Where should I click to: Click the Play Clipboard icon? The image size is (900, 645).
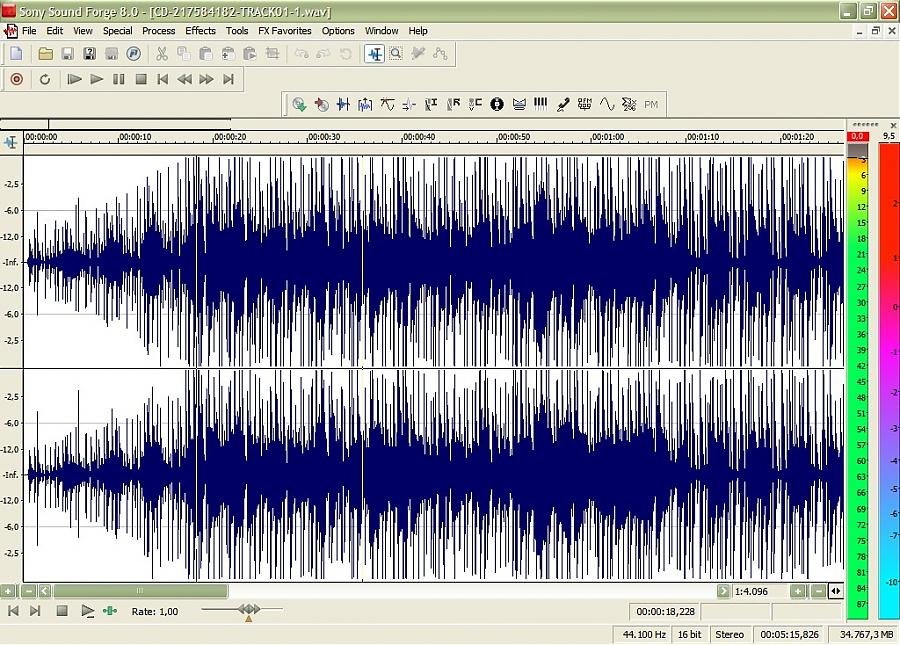pos(250,54)
